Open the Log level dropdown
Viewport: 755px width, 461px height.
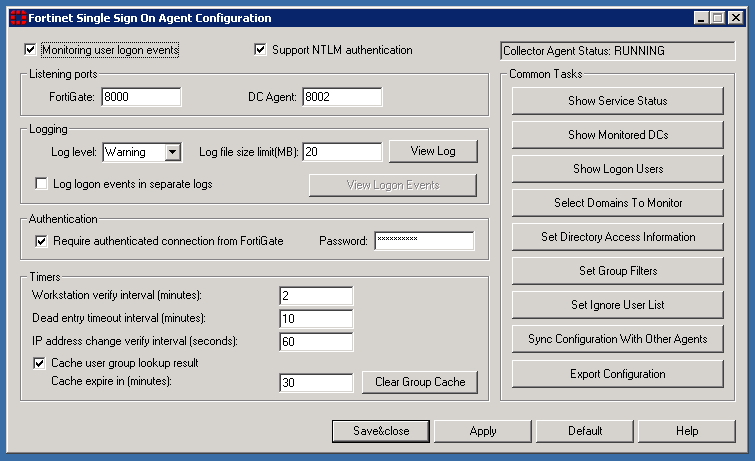pos(172,152)
